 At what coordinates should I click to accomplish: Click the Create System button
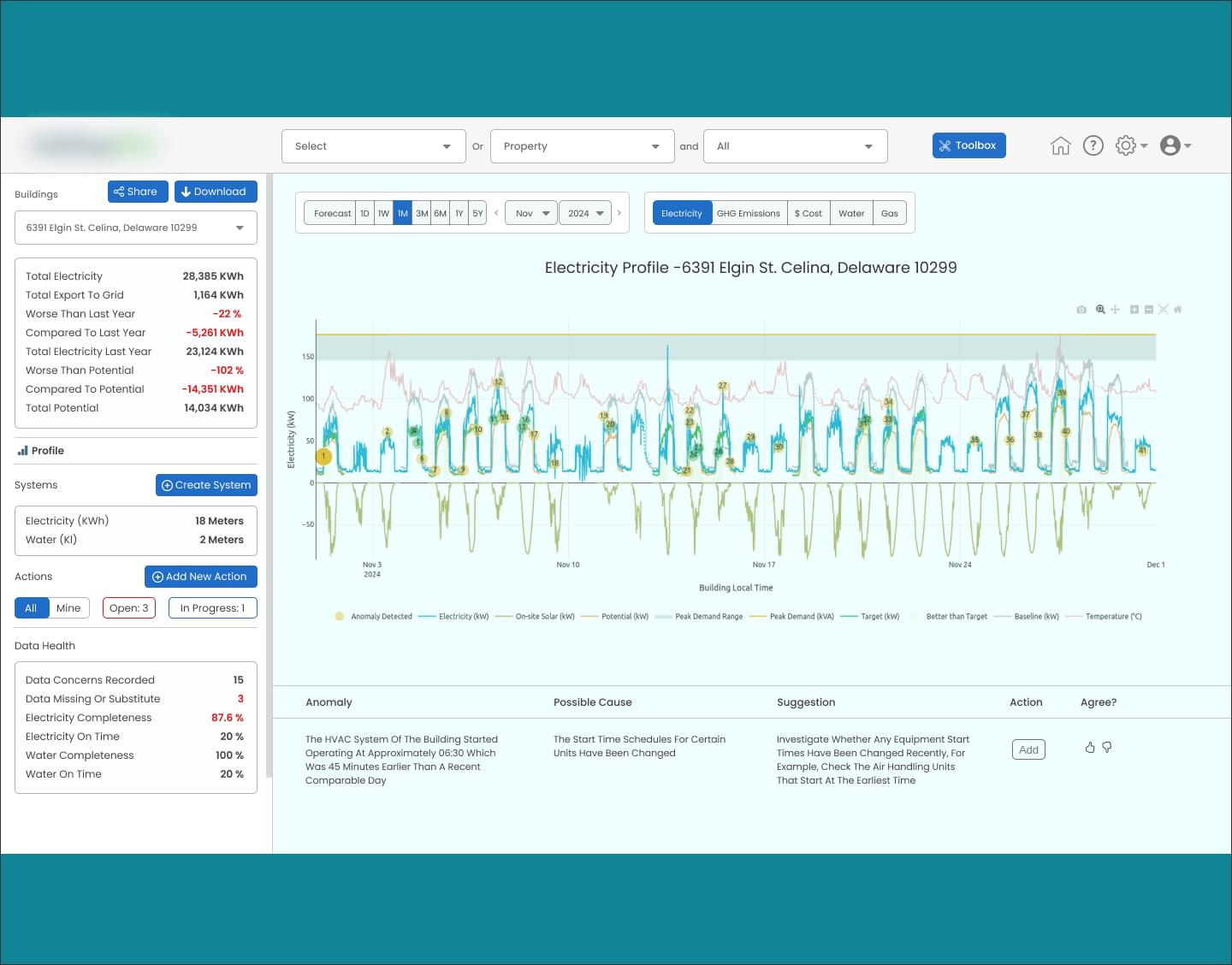pos(206,485)
